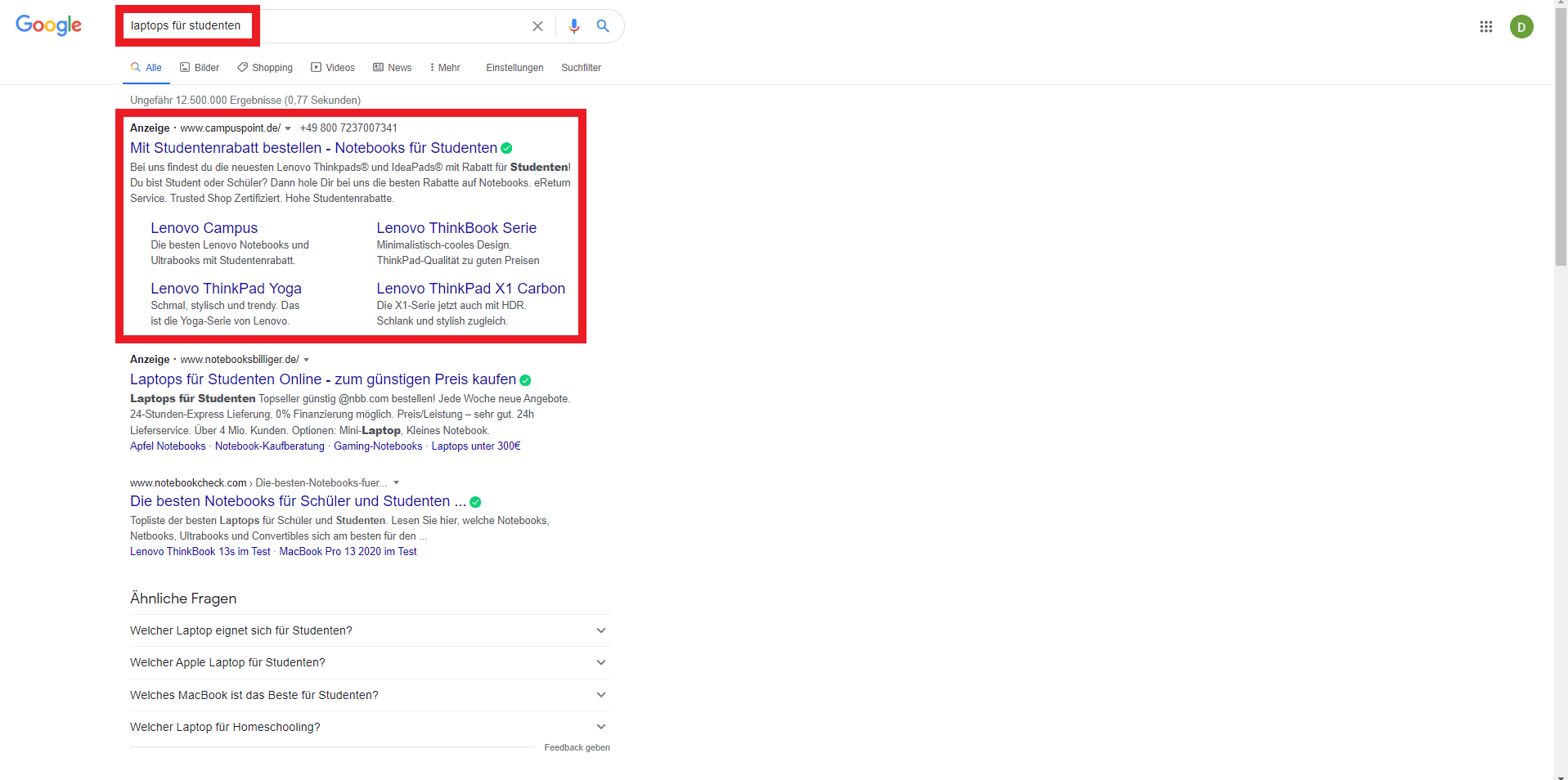The image size is (1568, 780).
Task: Click the green check beside notebooksbilliger ad title
Action: (x=525, y=380)
